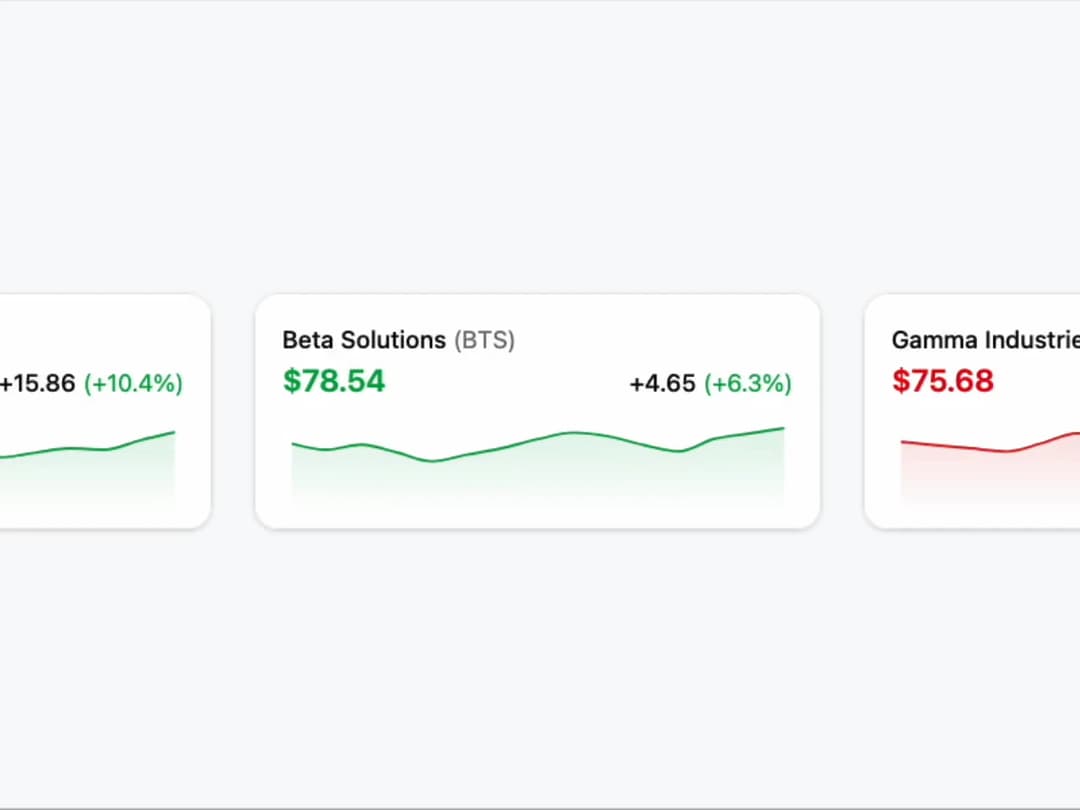
Task: Click the +10.4% percentage change
Action: pyautogui.click(x=134, y=383)
